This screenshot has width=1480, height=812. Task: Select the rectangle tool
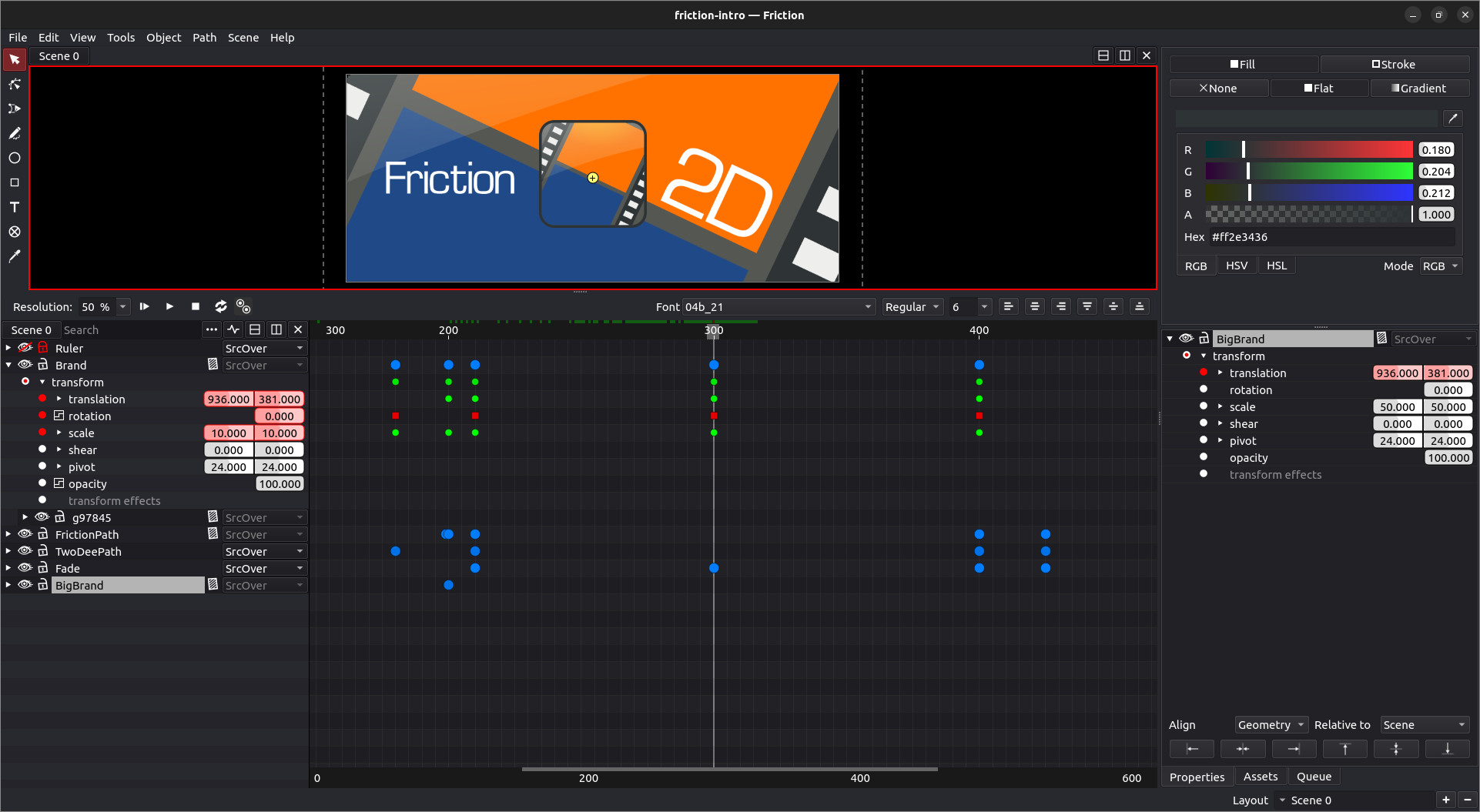[15, 182]
